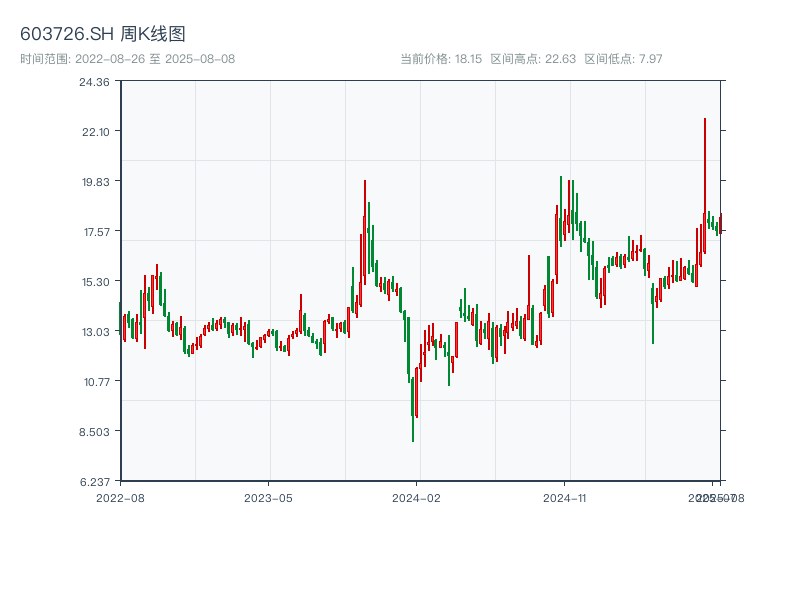This screenshot has width=800, height=600.
Task: Click the 区间高点 22.63 label
Action: click(533, 59)
